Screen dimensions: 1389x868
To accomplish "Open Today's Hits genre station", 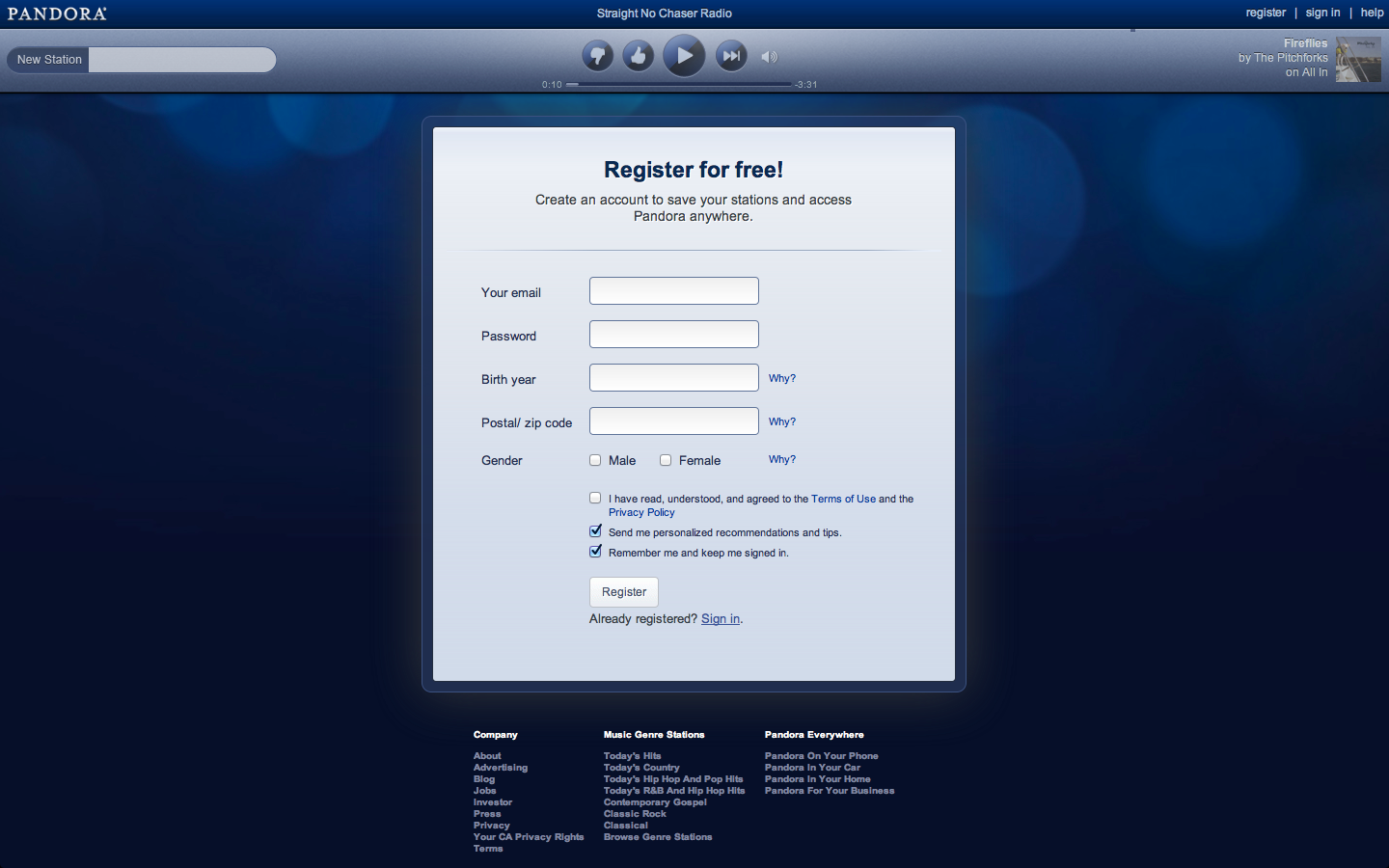I will click(x=633, y=756).
